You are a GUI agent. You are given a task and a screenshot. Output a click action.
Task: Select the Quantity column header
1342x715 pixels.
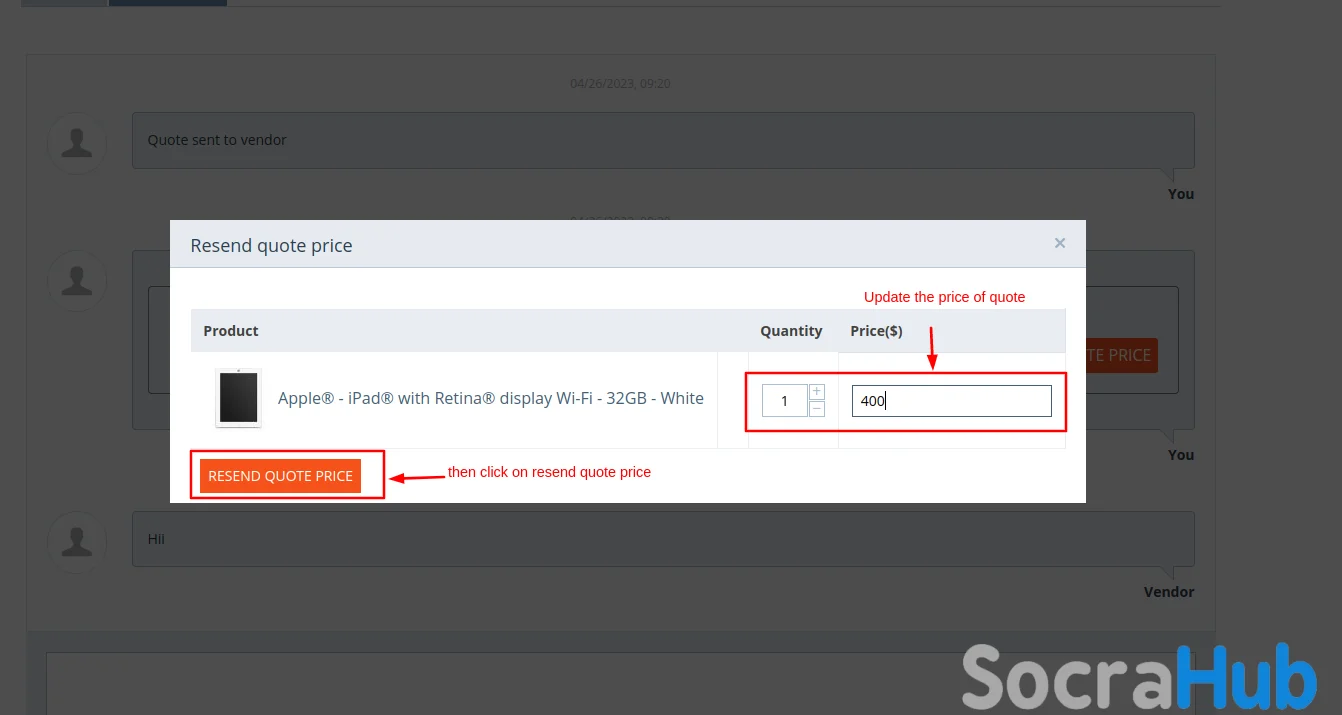tap(791, 331)
